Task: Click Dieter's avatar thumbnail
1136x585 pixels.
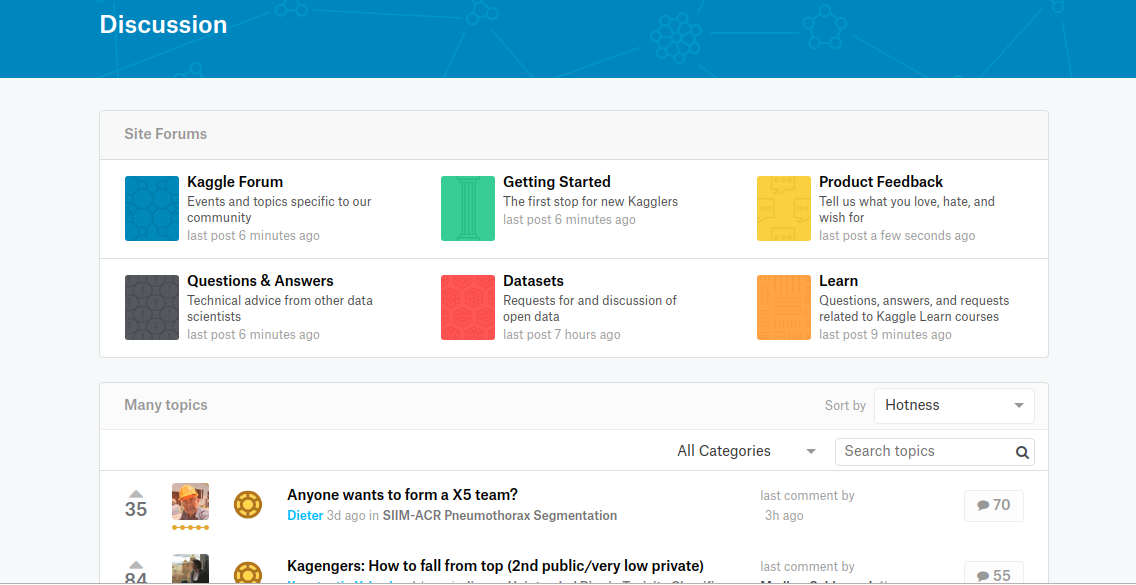Action: click(x=190, y=502)
